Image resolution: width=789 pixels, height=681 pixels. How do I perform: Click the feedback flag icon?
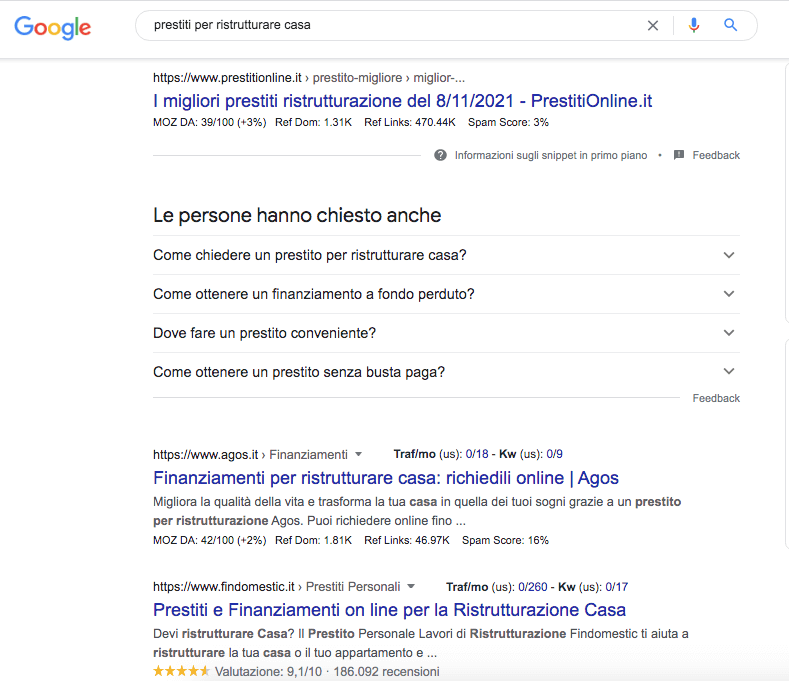tap(679, 155)
